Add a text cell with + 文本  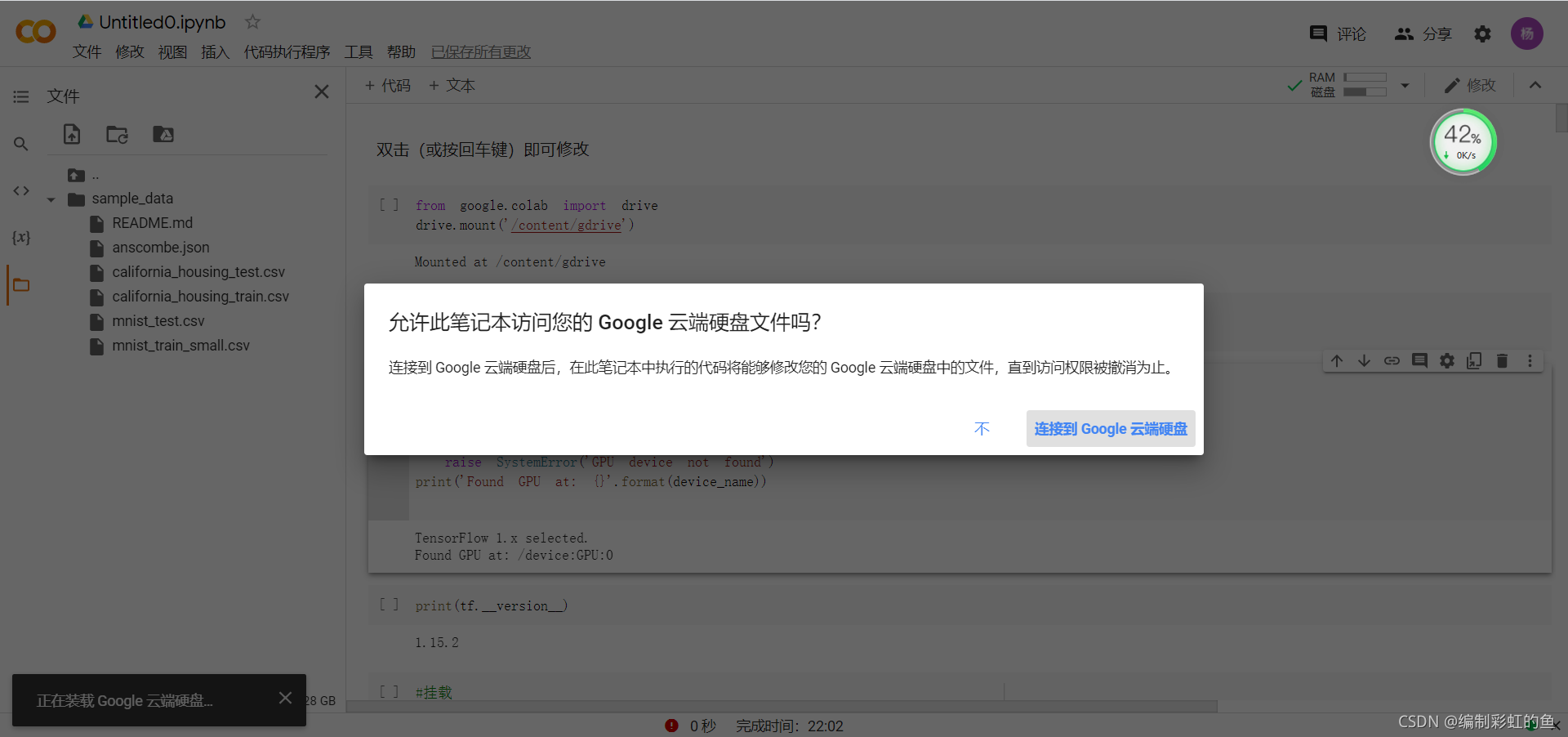[452, 85]
